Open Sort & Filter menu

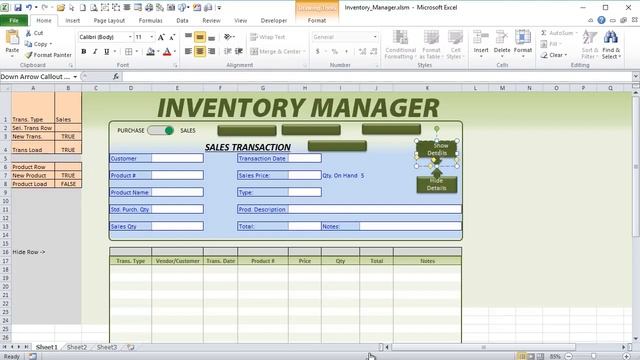590,44
